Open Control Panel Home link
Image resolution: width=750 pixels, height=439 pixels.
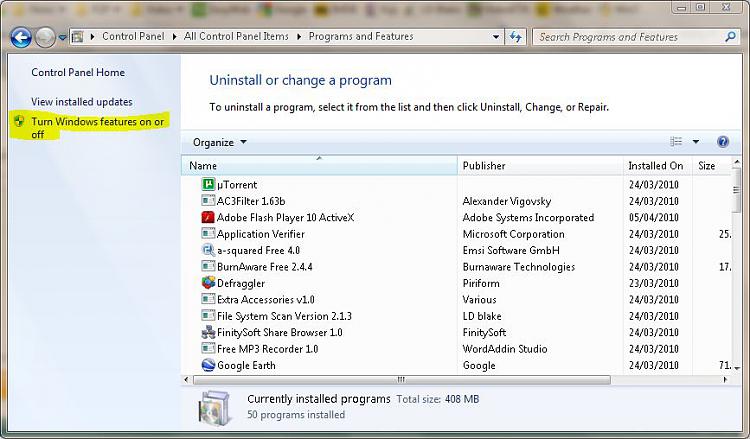[x=78, y=72]
